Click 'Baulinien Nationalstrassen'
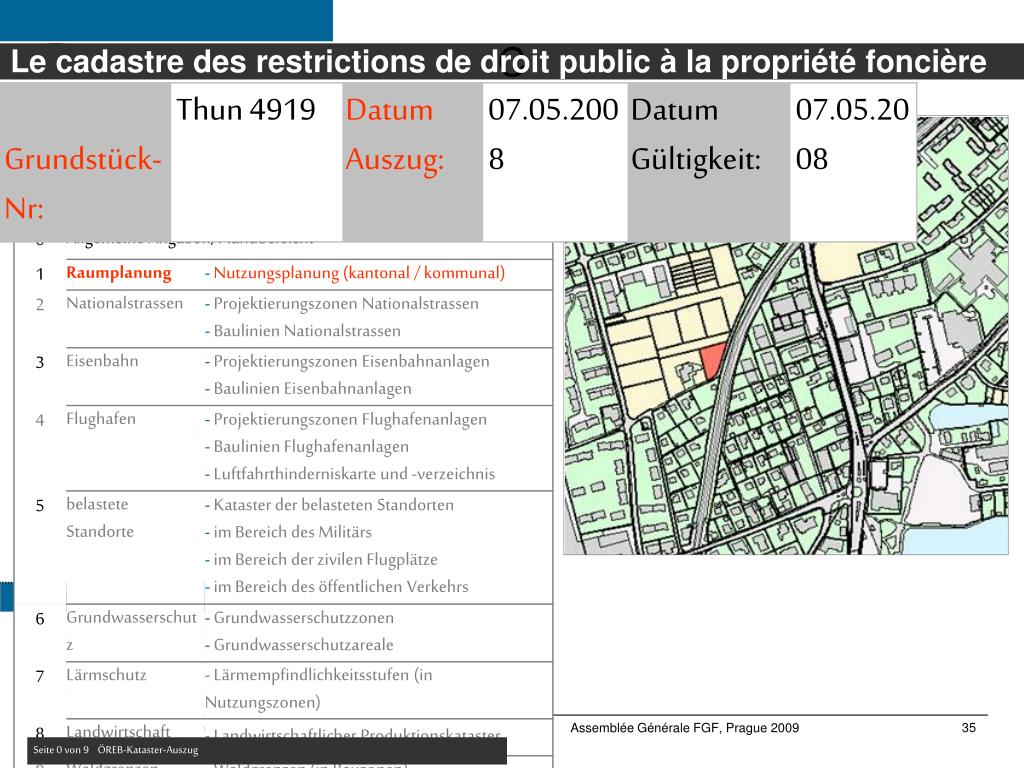 [307, 331]
